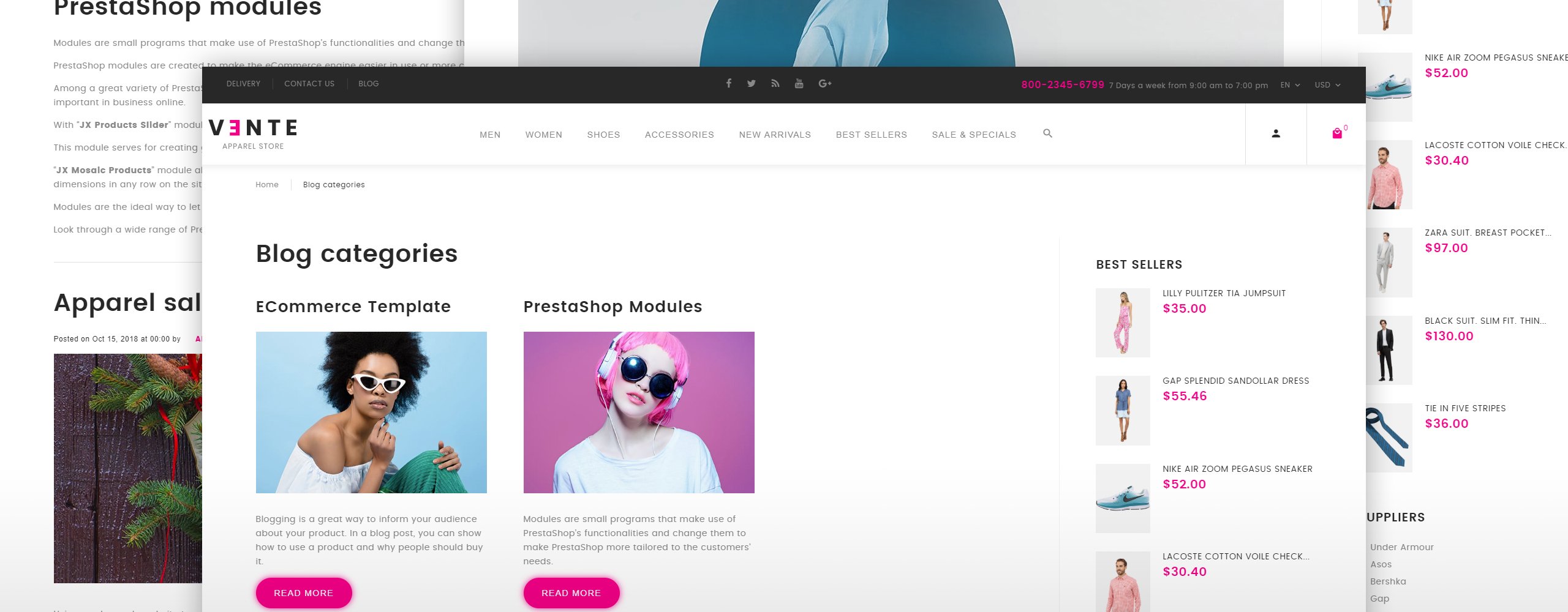The image size is (1568, 612).
Task: Select the SALE & SPECIALS menu
Action: pos(974,135)
